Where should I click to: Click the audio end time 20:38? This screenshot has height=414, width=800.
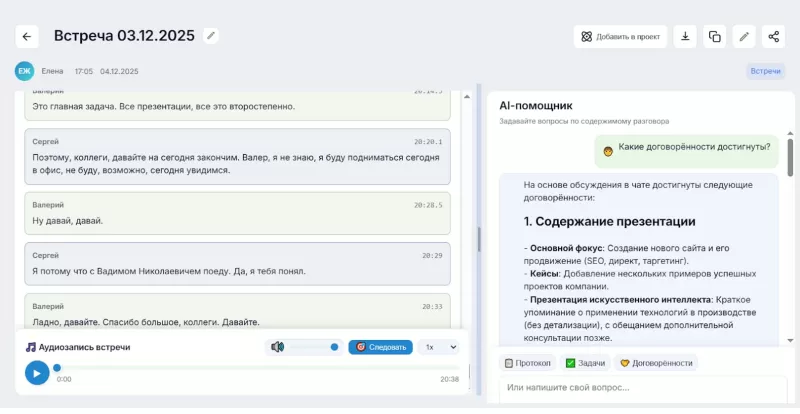(x=449, y=379)
